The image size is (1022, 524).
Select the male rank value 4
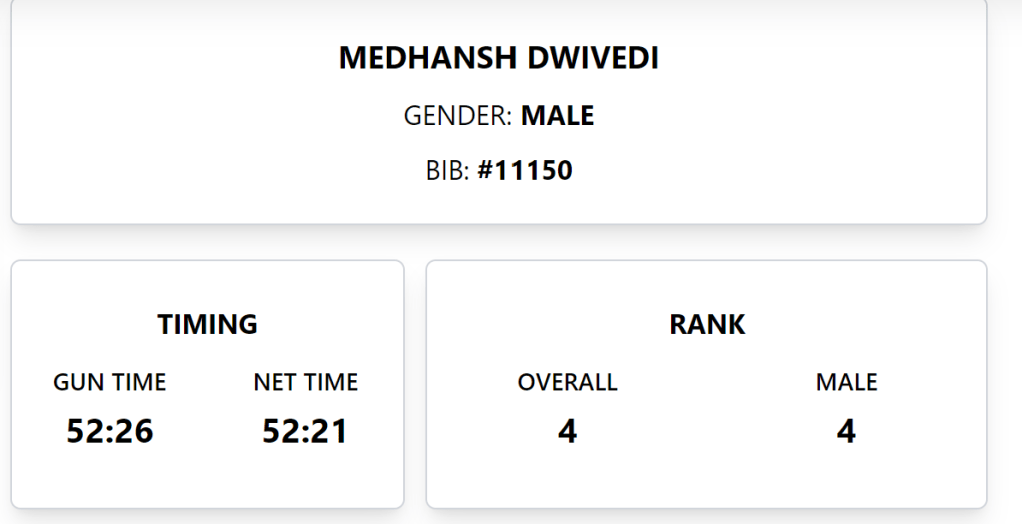pyautogui.click(x=846, y=431)
